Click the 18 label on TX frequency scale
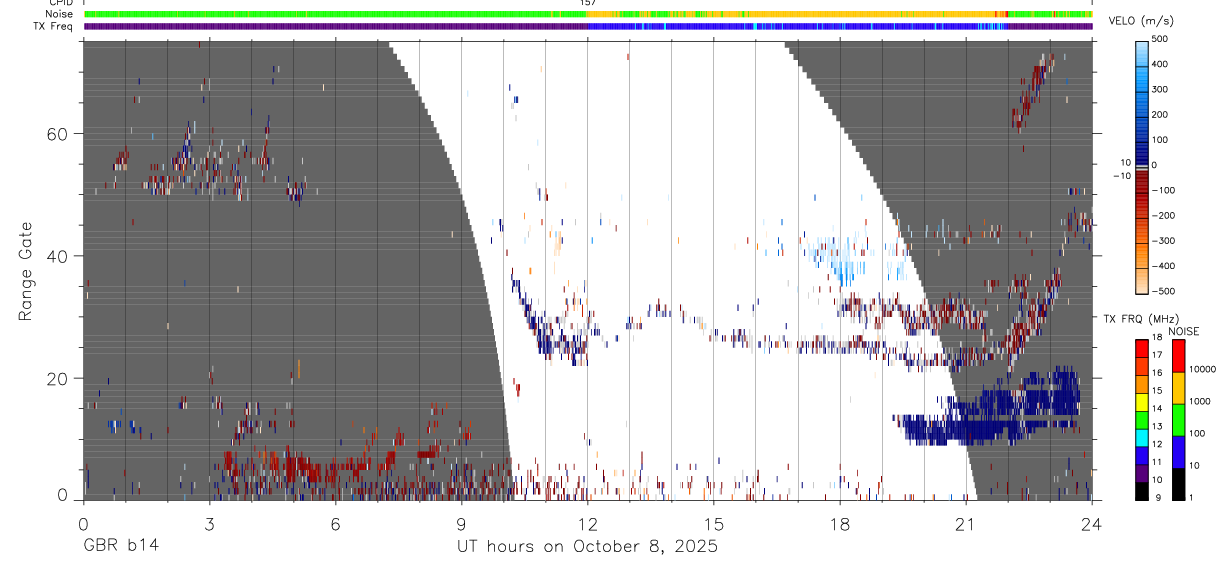 1157,339
